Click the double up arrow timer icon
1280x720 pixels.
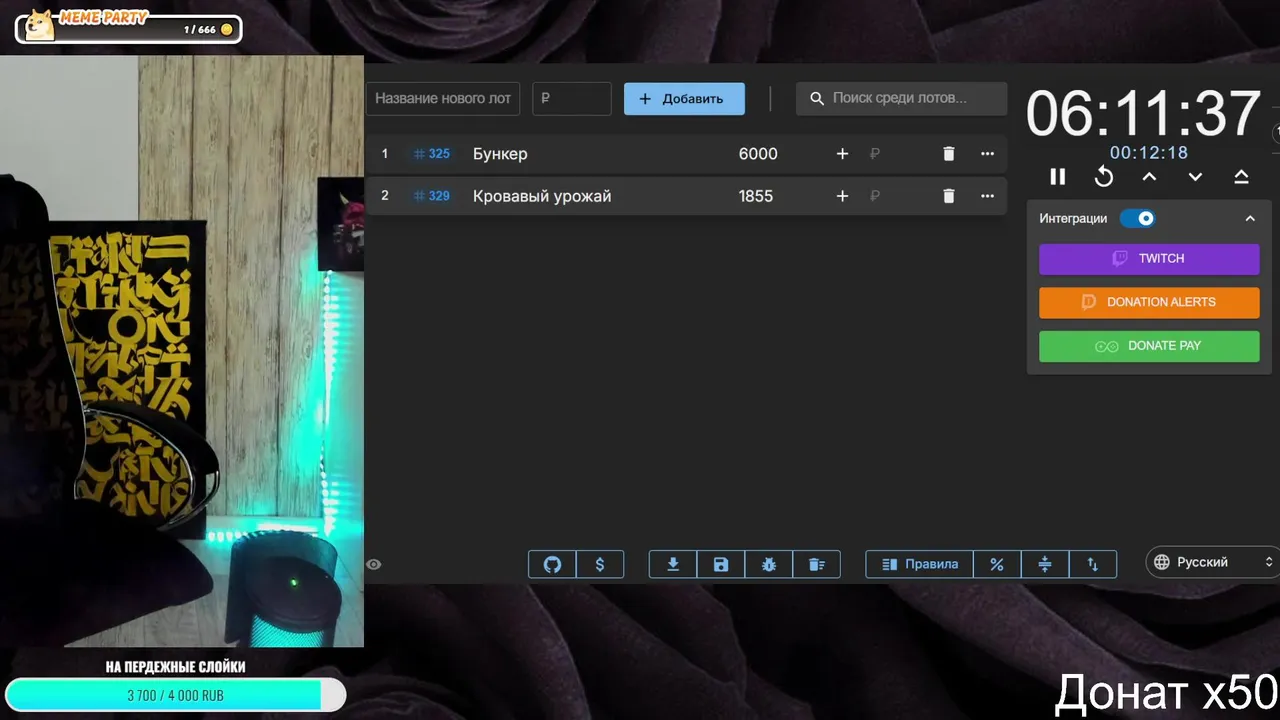(x=1241, y=177)
